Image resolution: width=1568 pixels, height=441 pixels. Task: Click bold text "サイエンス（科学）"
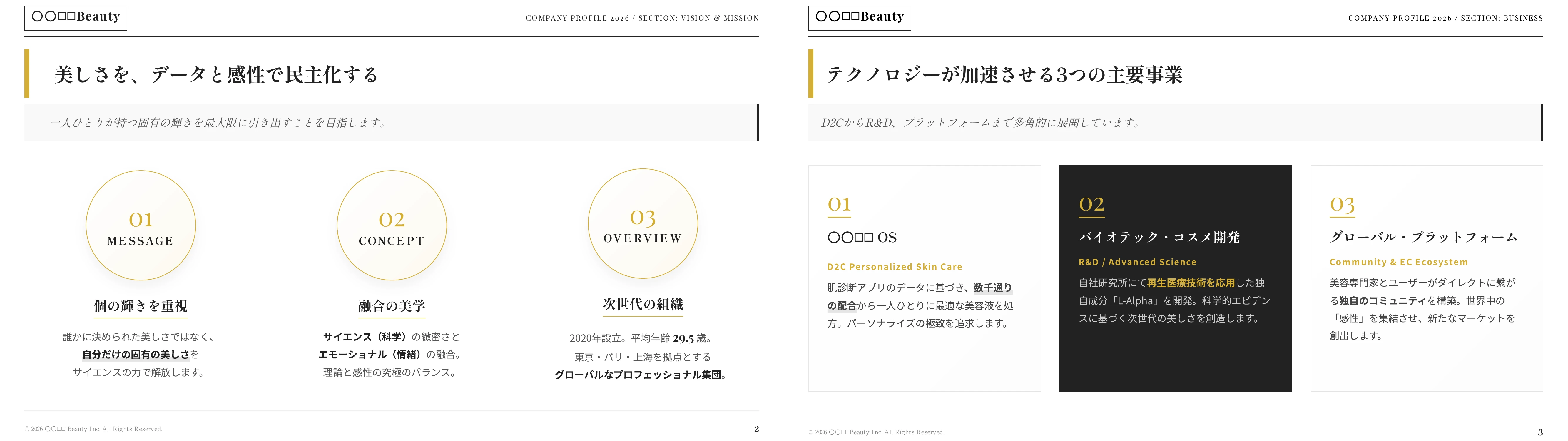coord(365,337)
